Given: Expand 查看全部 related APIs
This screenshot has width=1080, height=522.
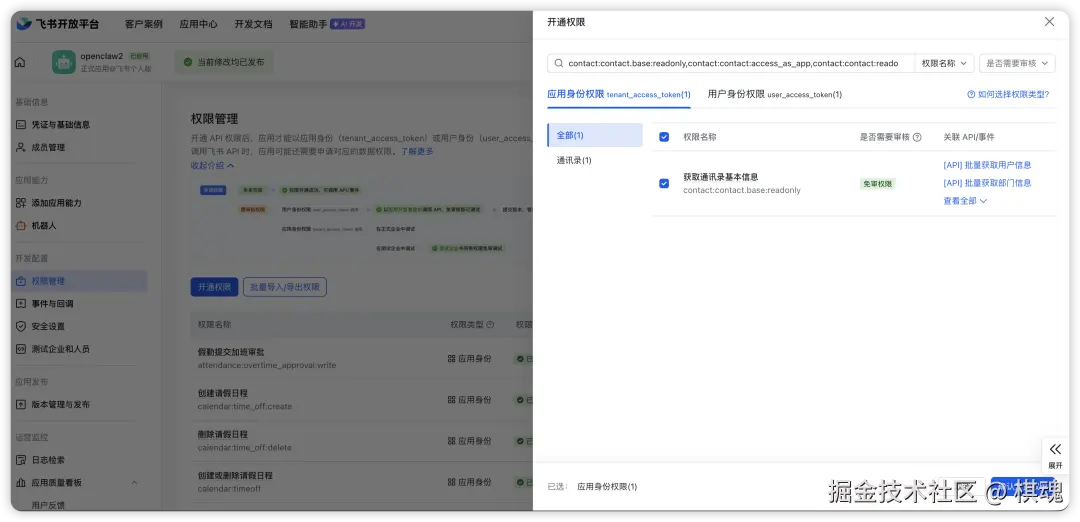Looking at the screenshot, I should point(965,201).
